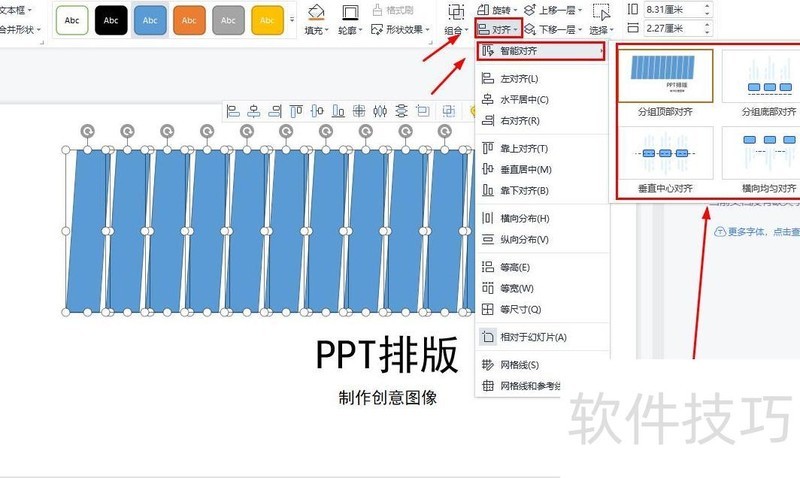The height and width of the screenshot is (478, 800).
Task: Choose 靠上对齐(T) from the align menu
Action: pos(542,148)
